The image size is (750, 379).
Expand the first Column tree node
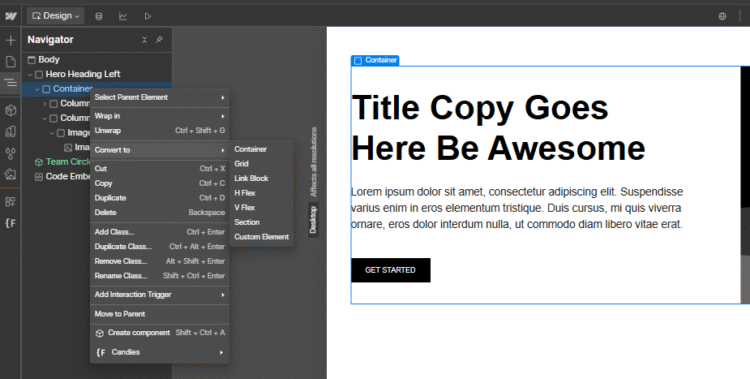(45, 103)
